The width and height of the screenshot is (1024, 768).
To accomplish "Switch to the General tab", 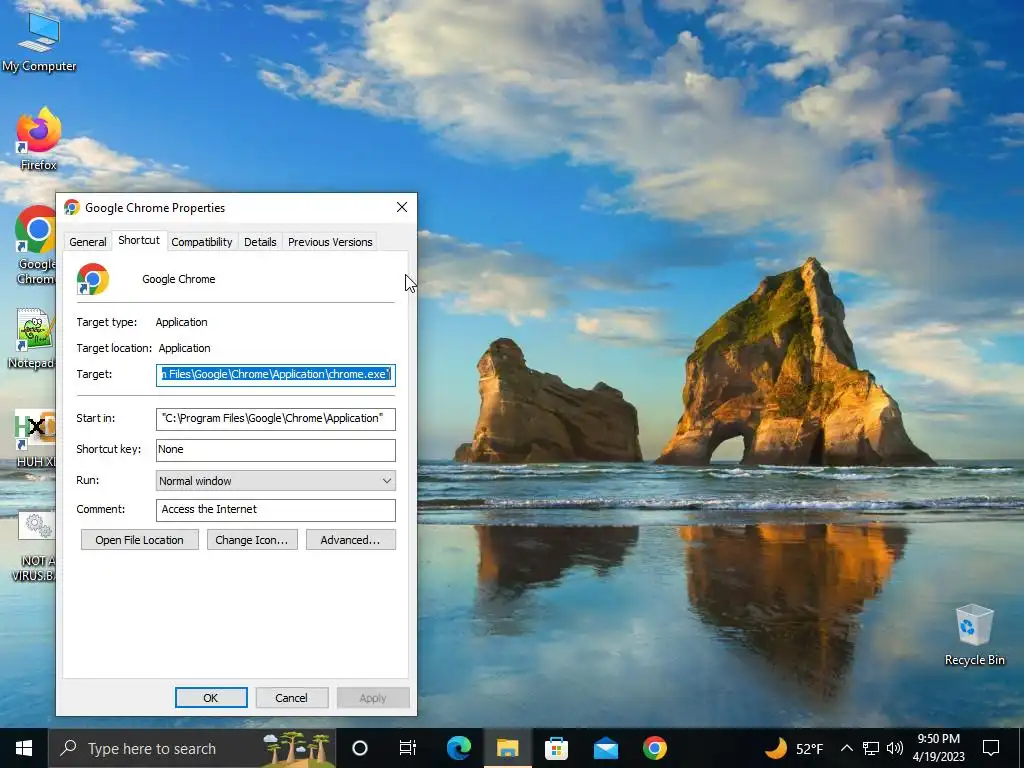I will tap(88, 242).
